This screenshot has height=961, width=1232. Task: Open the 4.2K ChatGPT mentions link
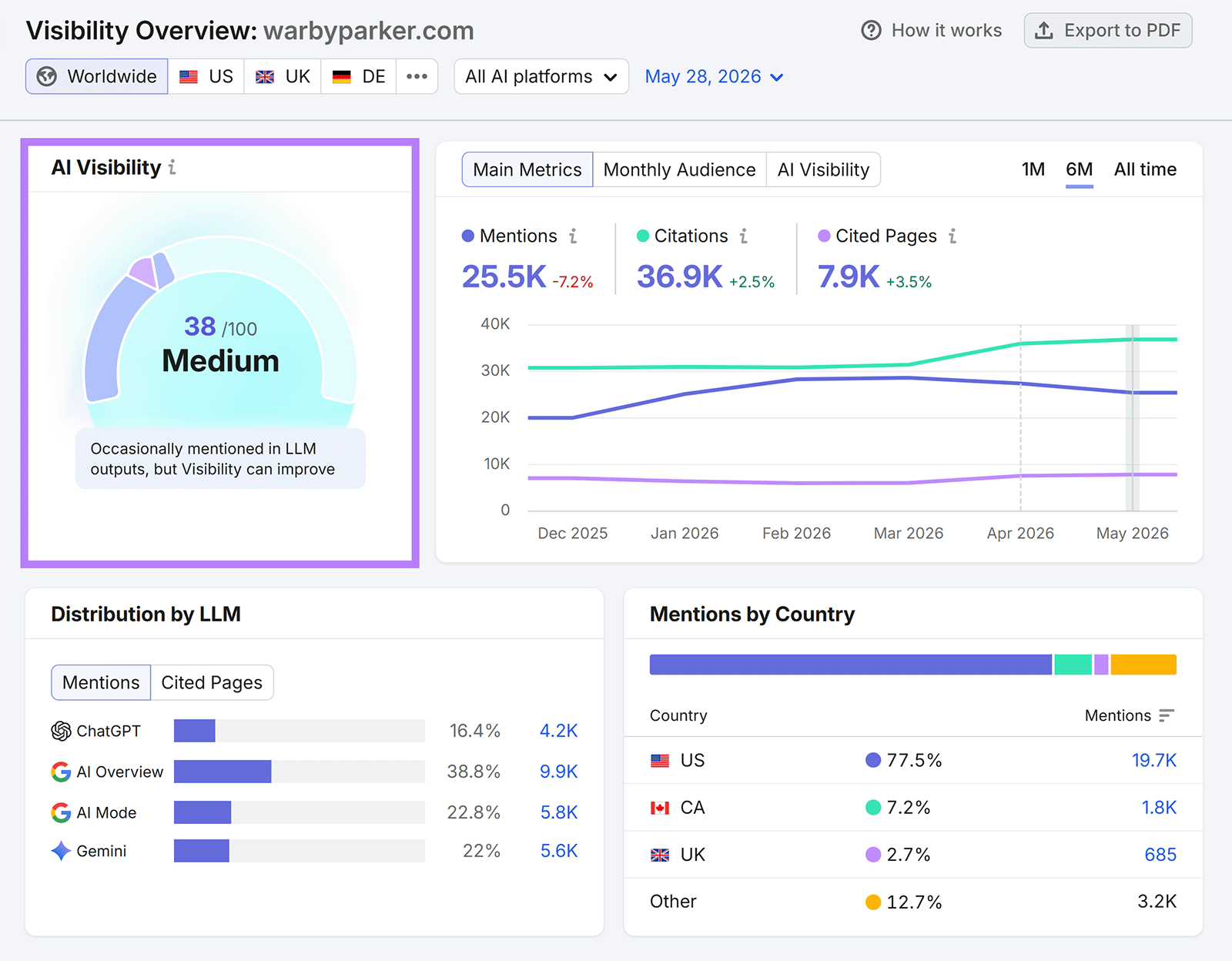click(558, 731)
